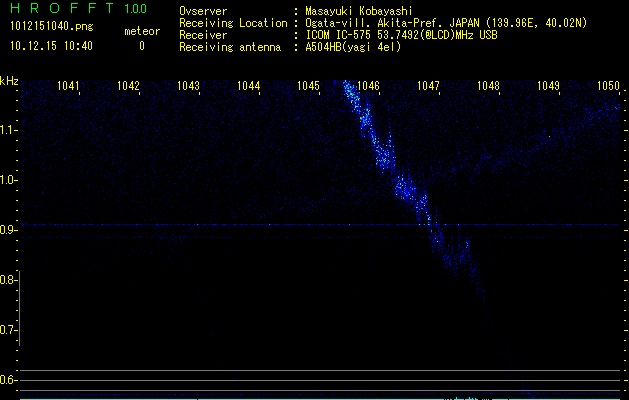Click the A504HB(yagi 4el) antenna text

(353, 47)
